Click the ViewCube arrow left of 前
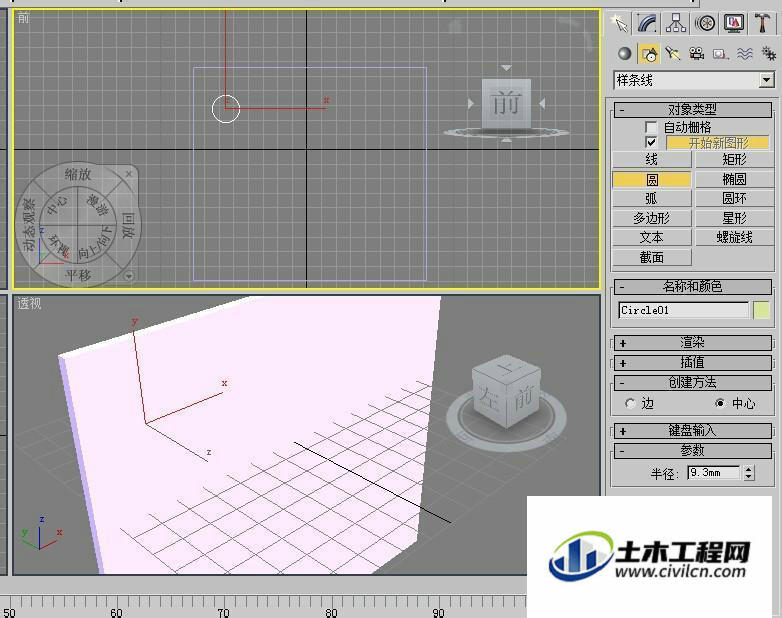Image resolution: width=782 pixels, height=618 pixels. [470, 103]
